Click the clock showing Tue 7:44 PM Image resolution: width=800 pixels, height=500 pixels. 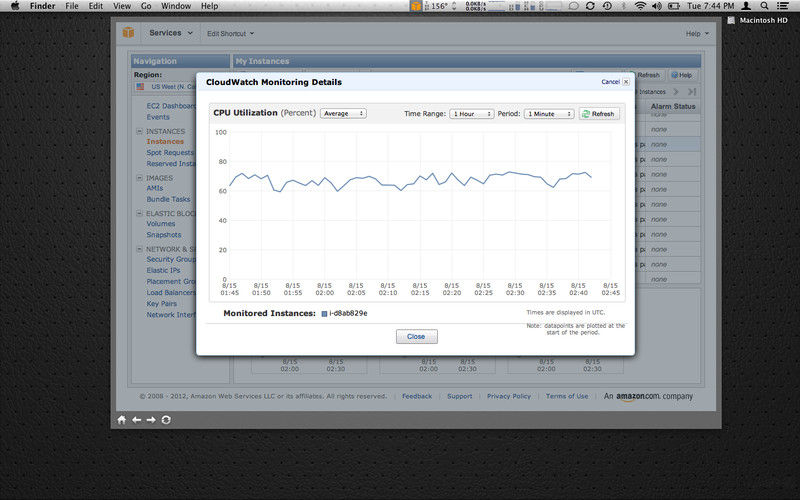[x=711, y=6]
